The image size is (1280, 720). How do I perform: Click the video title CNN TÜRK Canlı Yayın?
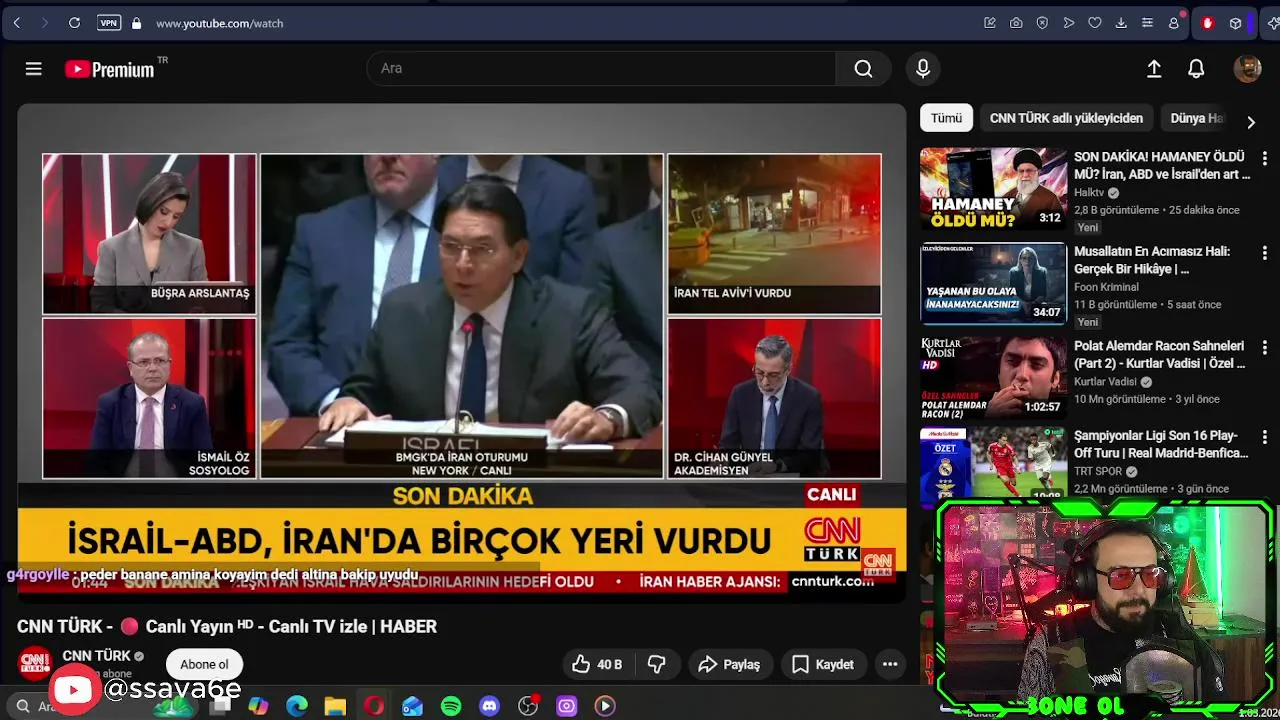click(227, 627)
